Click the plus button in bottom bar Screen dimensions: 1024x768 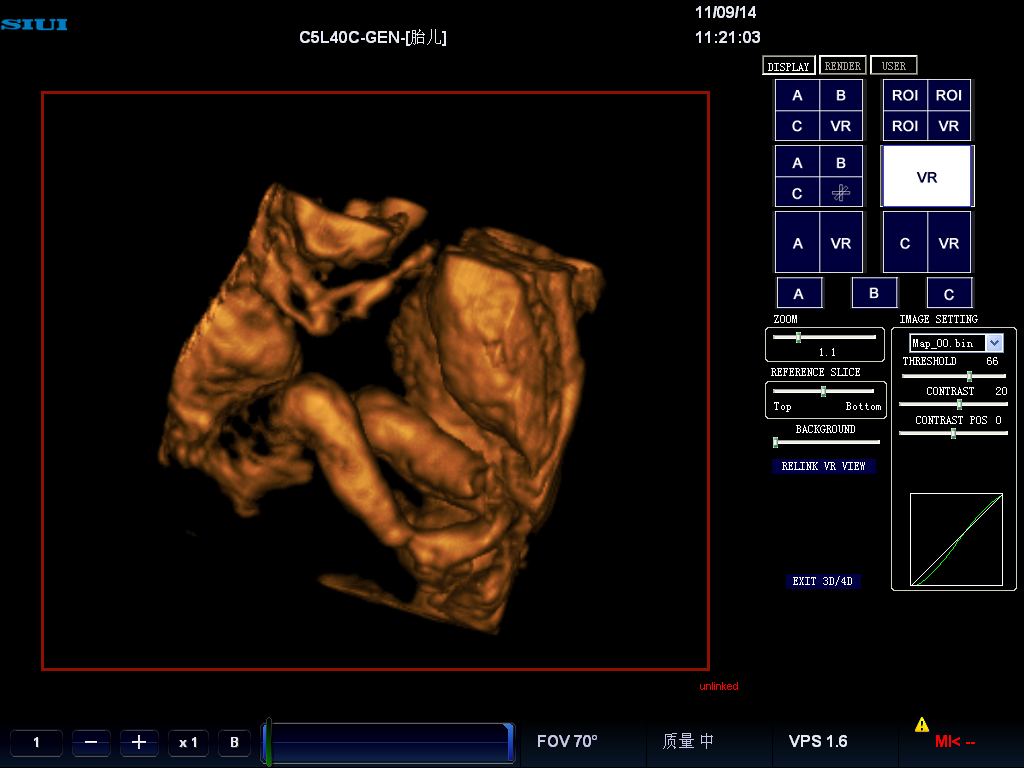tap(139, 743)
